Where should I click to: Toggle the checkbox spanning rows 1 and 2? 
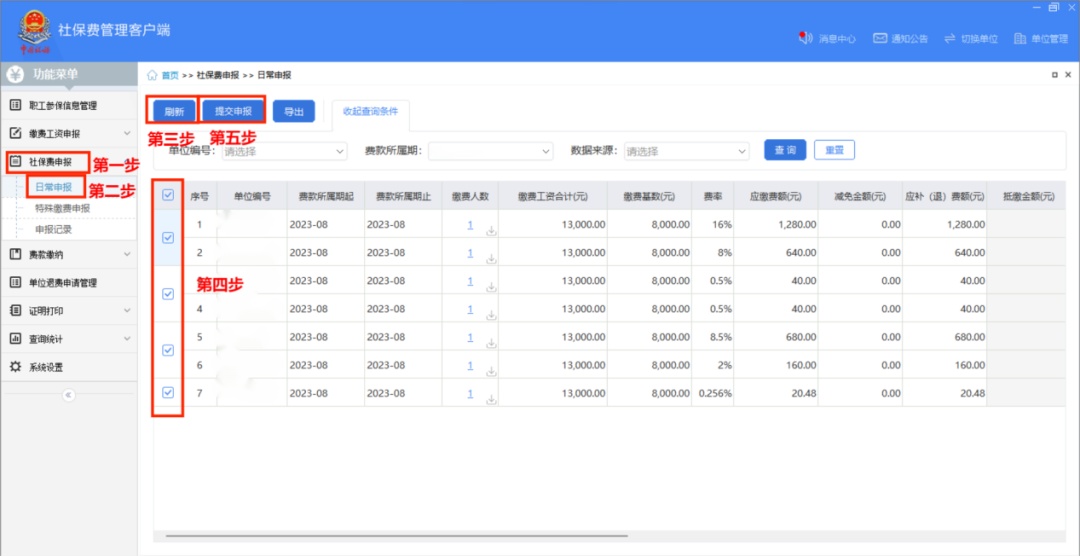[x=167, y=238]
